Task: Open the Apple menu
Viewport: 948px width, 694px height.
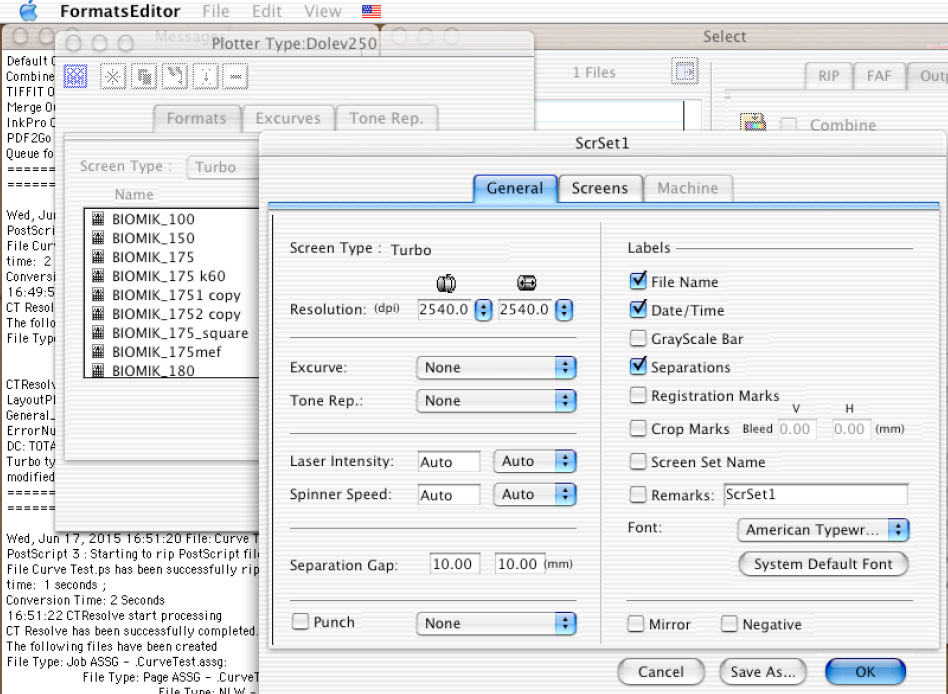Action: (x=28, y=11)
